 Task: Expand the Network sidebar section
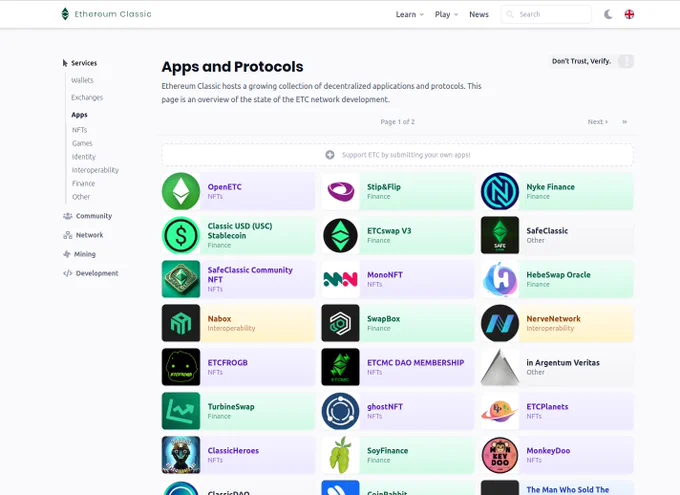[83, 235]
